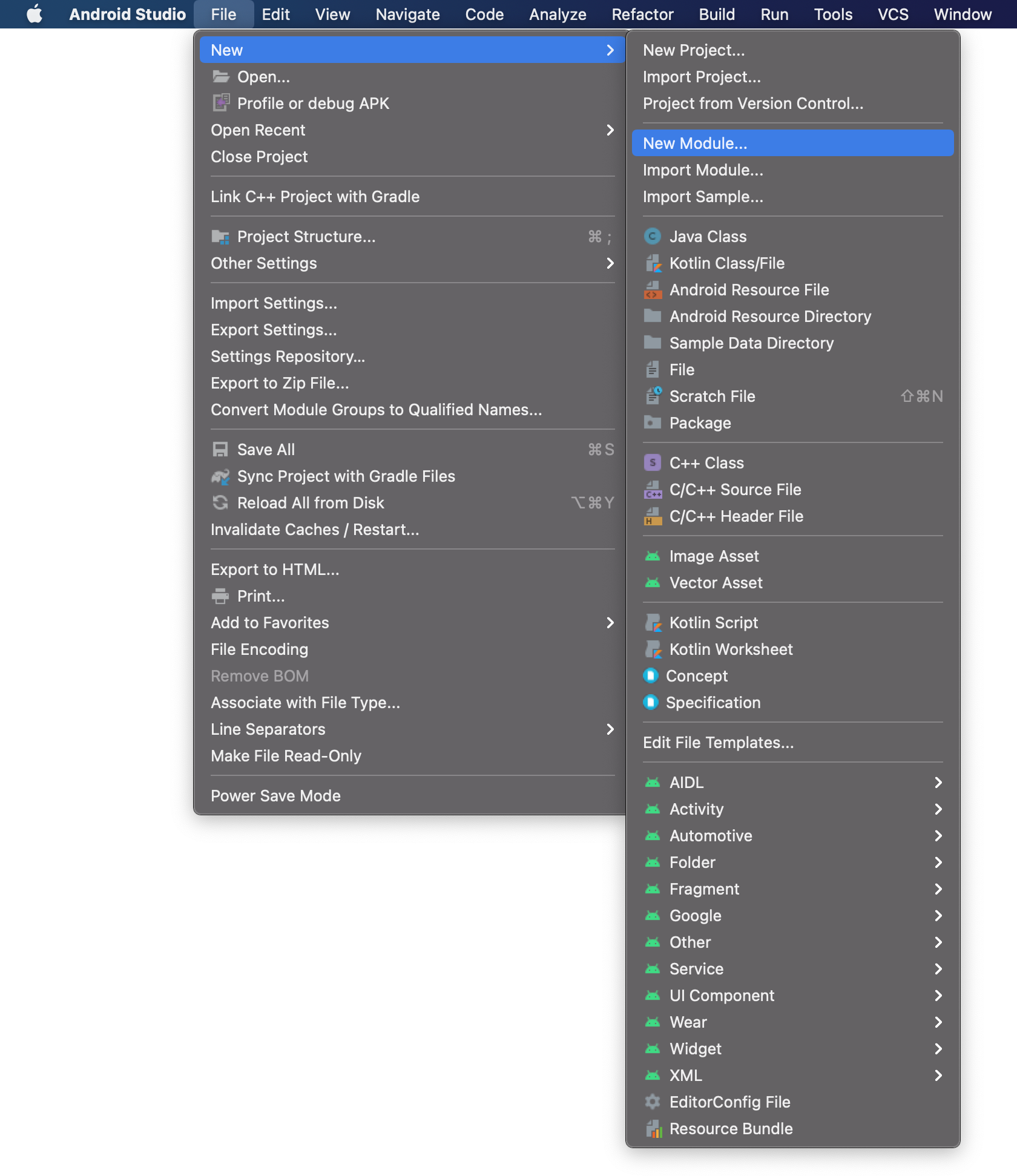Click the Kotlin Class/File icon
Screen dimensions: 1017x1176
point(653,263)
